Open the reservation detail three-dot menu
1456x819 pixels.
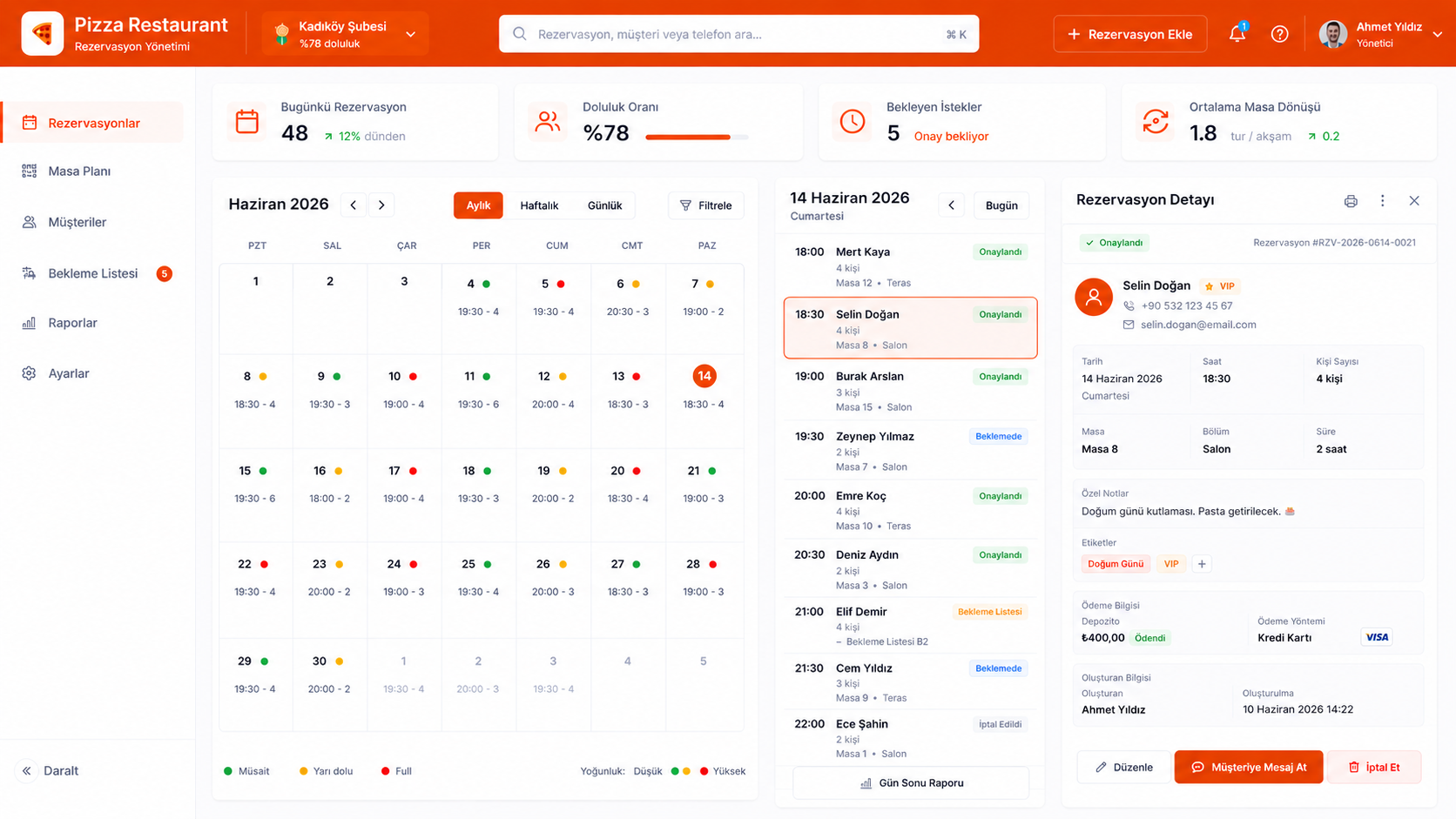[x=1382, y=201]
